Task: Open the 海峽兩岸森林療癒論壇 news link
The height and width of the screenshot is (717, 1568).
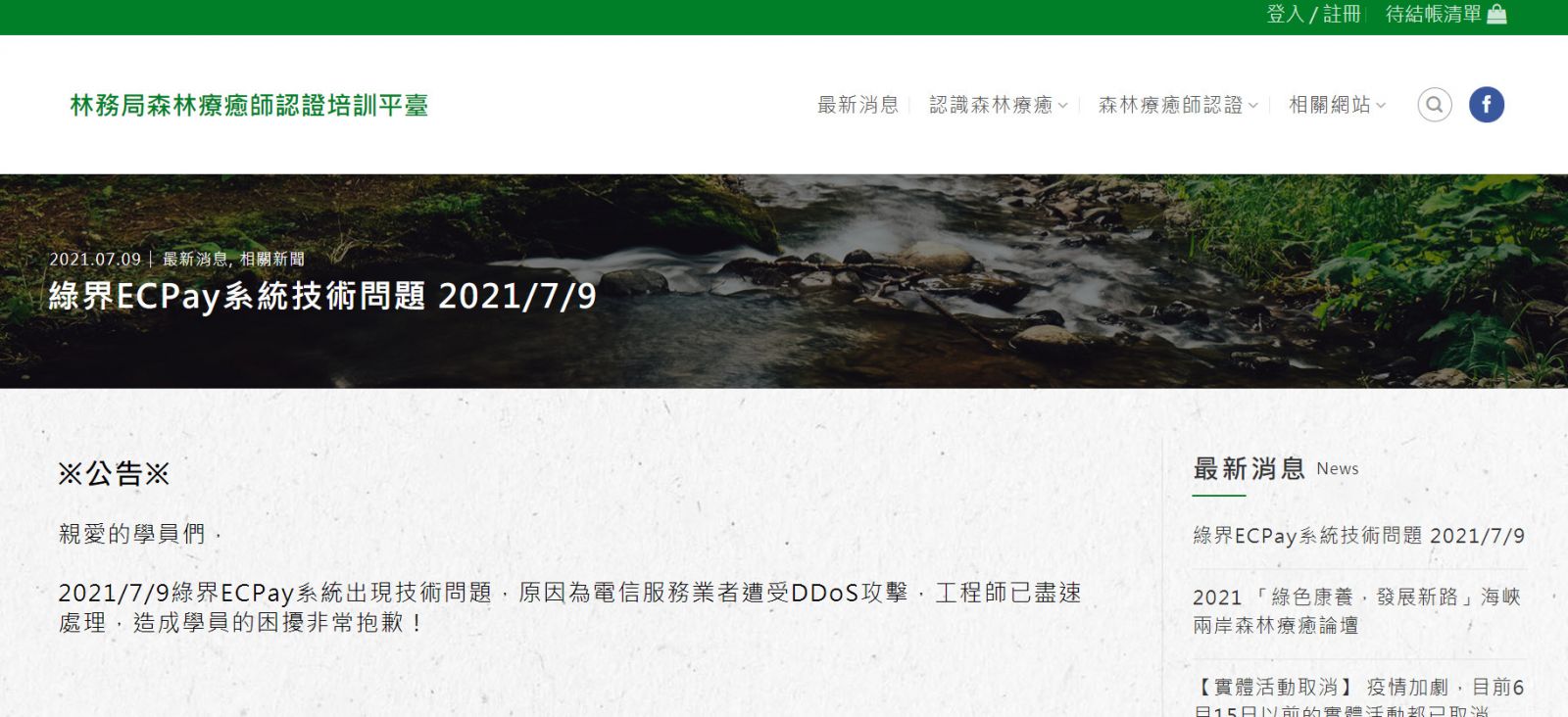Action: click(x=1357, y=611)
